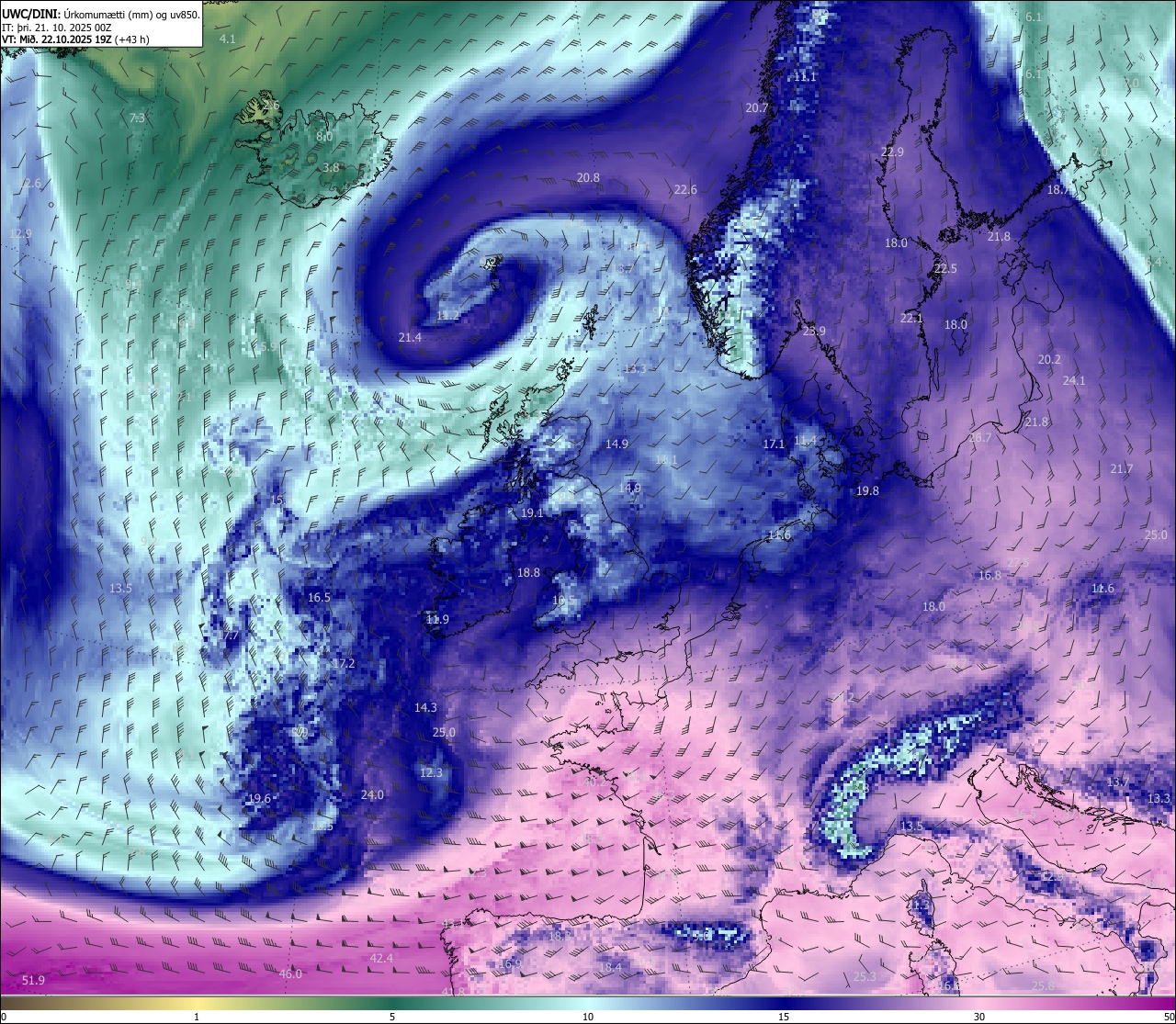The height and width of the screenshot is (1024, 1176).
Task: Click the 24.0 value in the Atlantic
Action: 372,795
